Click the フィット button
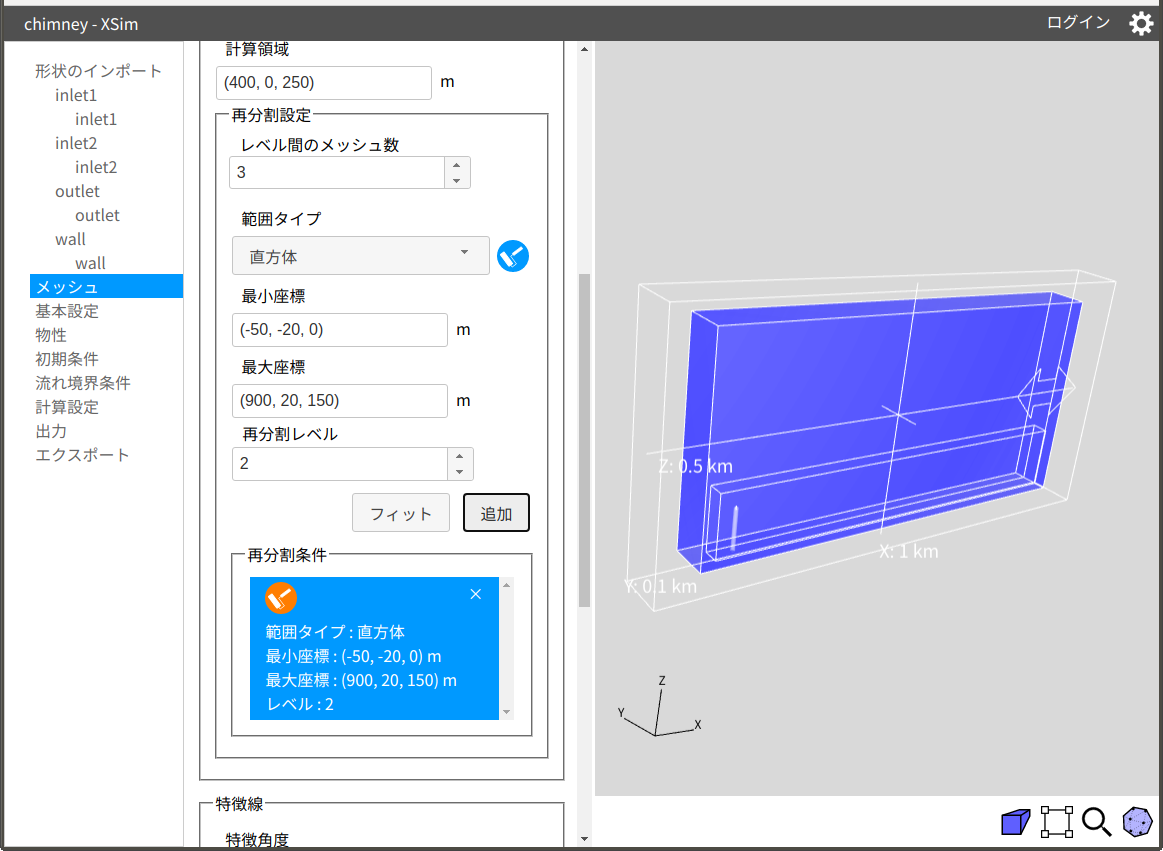This screenshot has width=1163, height=851. [x=401, y=513]
